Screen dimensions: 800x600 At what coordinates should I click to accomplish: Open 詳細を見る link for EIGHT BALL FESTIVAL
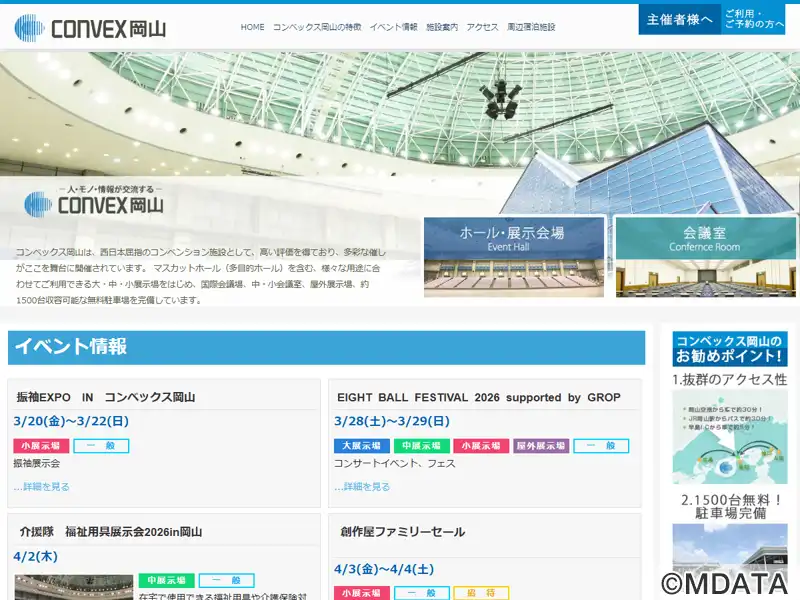click(362, 487)
